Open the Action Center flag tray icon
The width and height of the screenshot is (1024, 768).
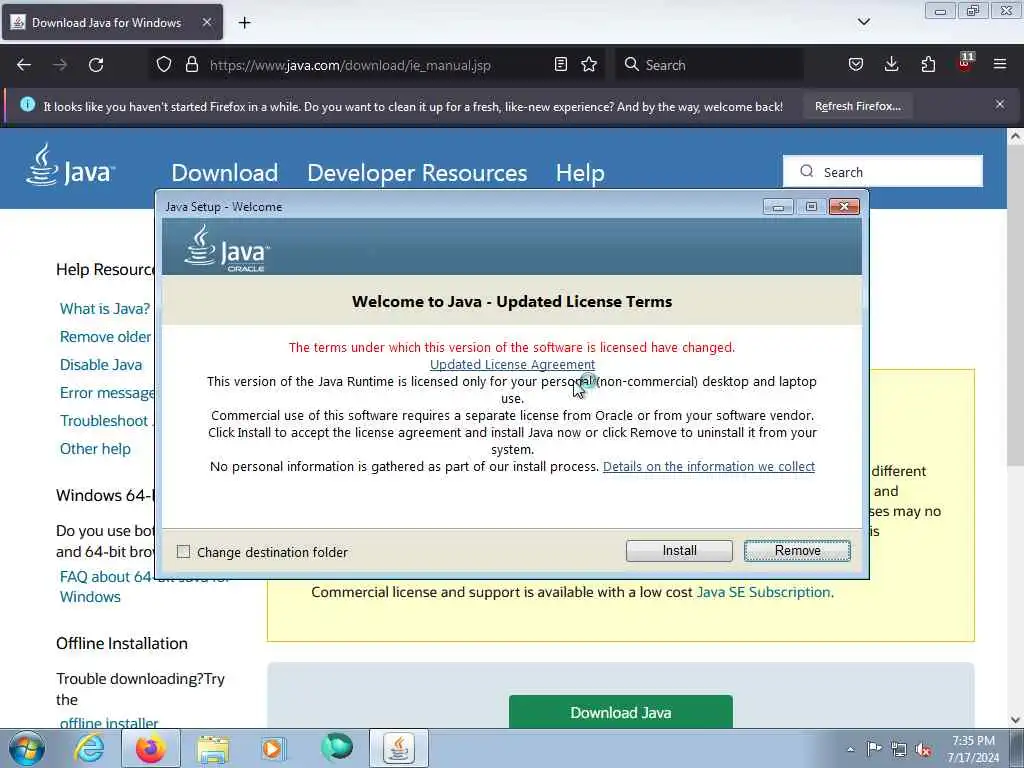873,748
